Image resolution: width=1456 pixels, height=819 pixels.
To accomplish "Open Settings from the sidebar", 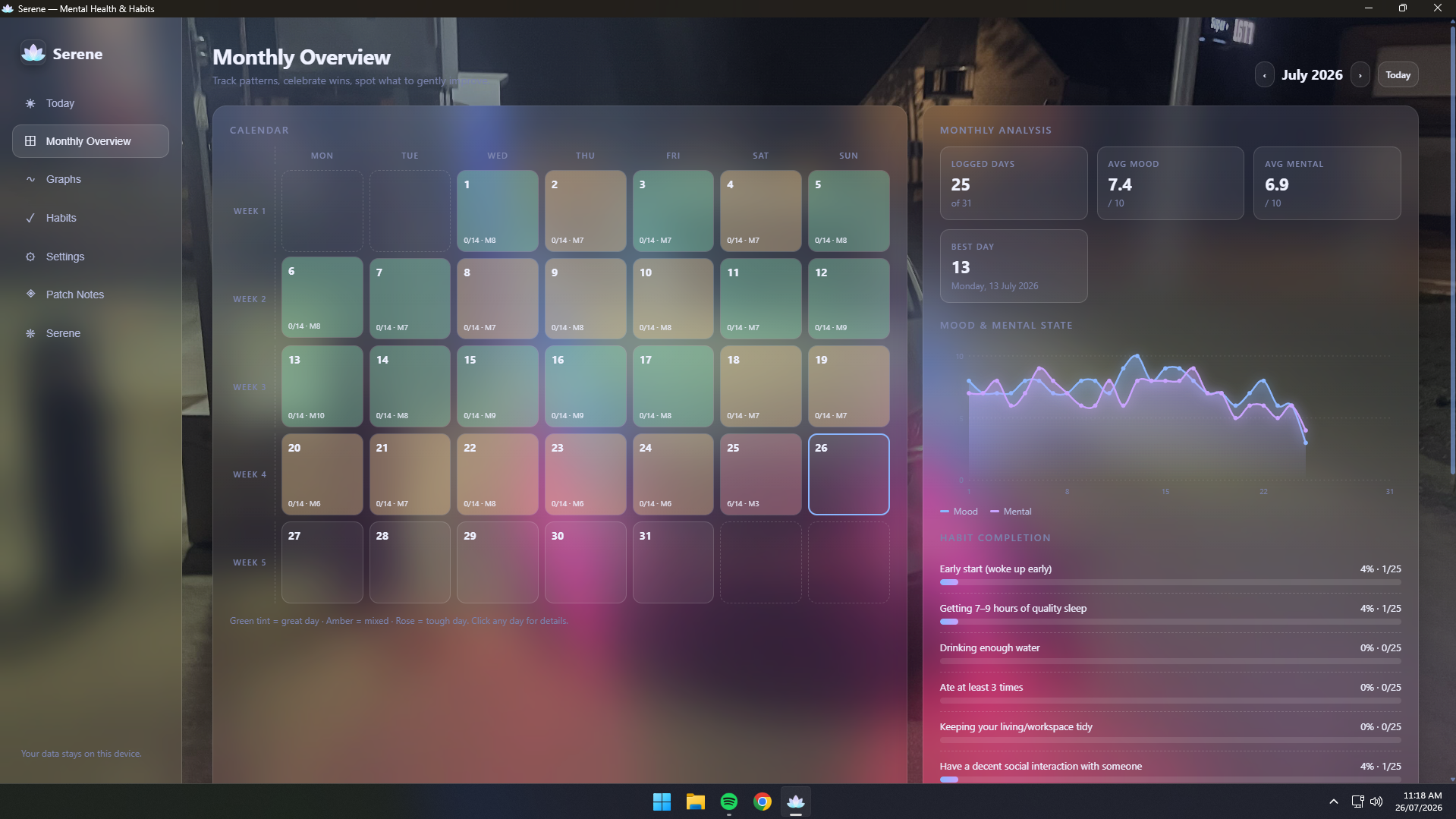I will click(90, 257).
